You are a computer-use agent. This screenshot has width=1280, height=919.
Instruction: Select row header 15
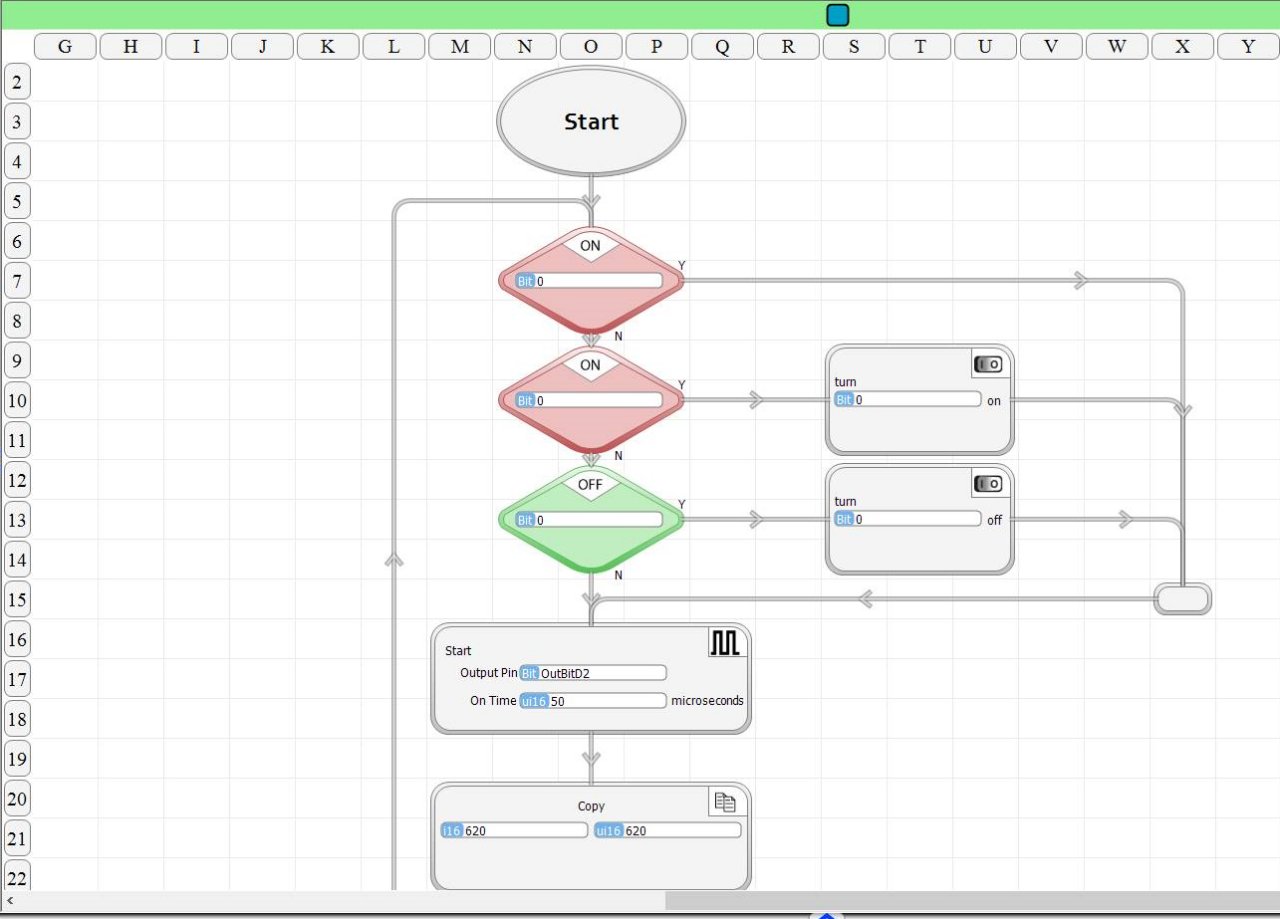click(17, 600)
